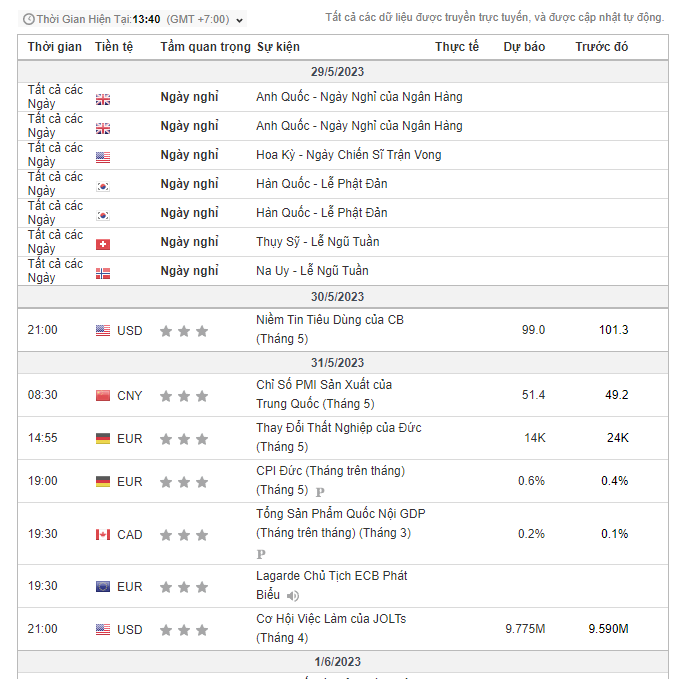This screenshot has height=679, width=674.
Task: Click the three-star importance rating for CAD
Action: click(x=184, y=535)
